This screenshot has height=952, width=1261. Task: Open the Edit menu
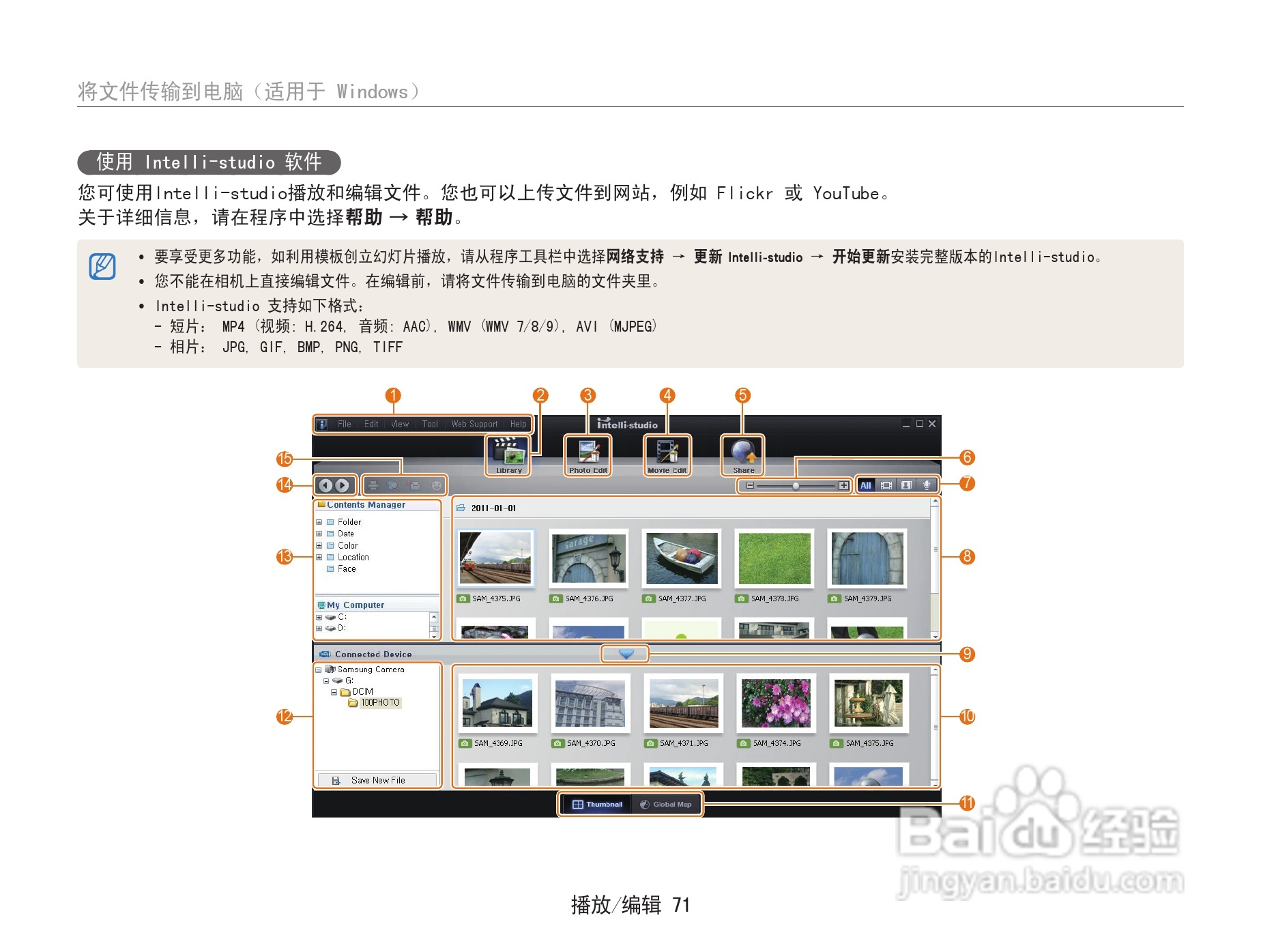371,424
